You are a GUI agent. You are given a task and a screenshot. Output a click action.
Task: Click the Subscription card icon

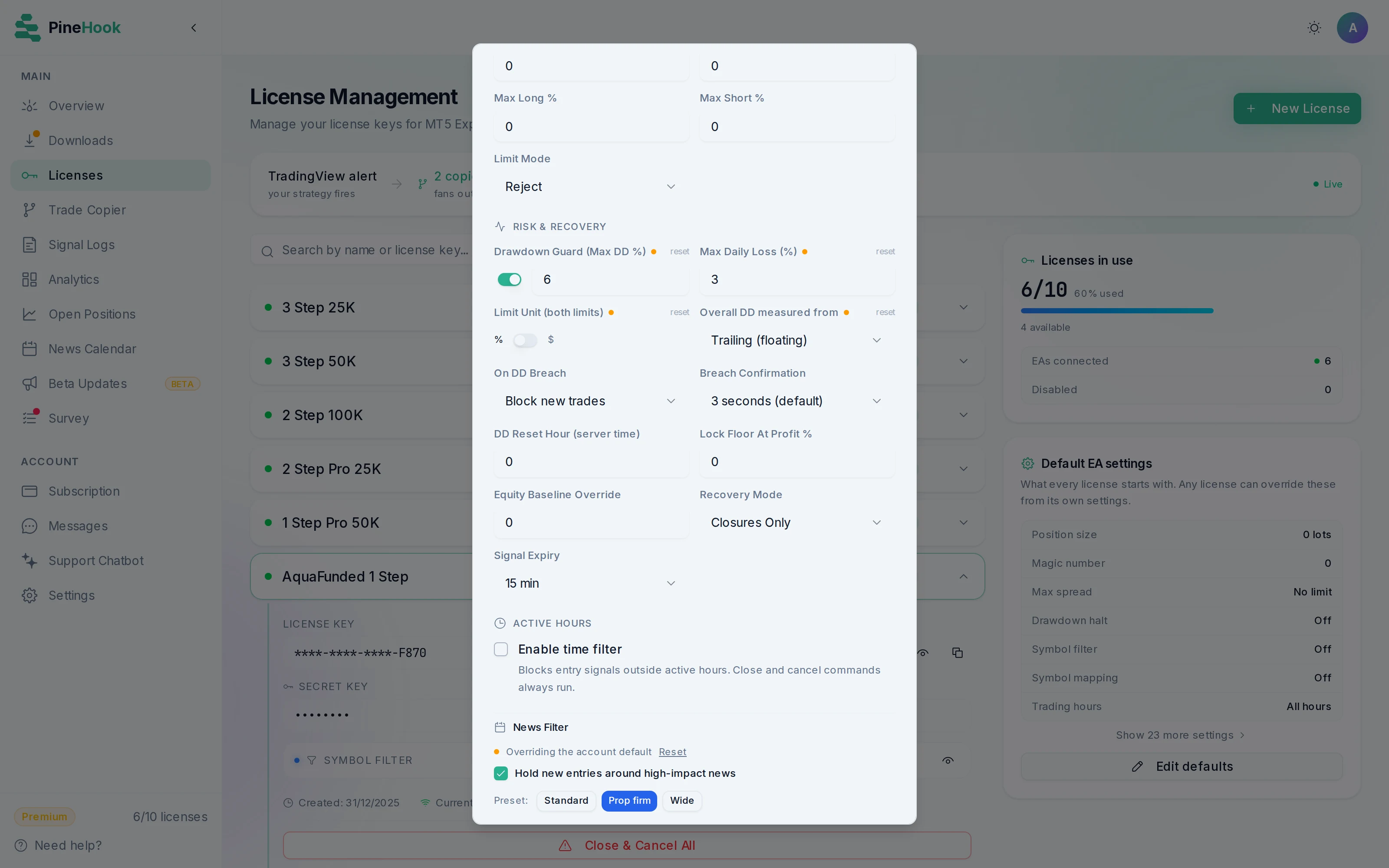pos(29,491)
